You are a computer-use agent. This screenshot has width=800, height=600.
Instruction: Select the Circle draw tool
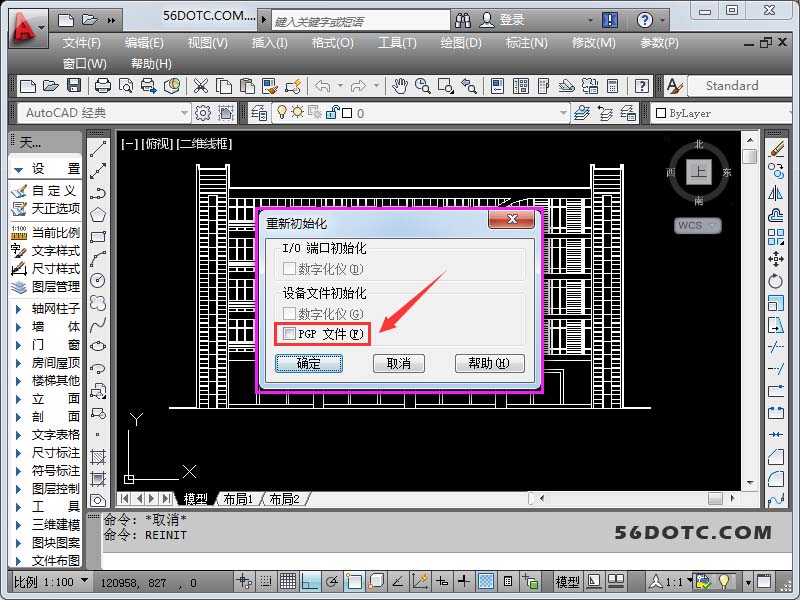click(98, 280)
